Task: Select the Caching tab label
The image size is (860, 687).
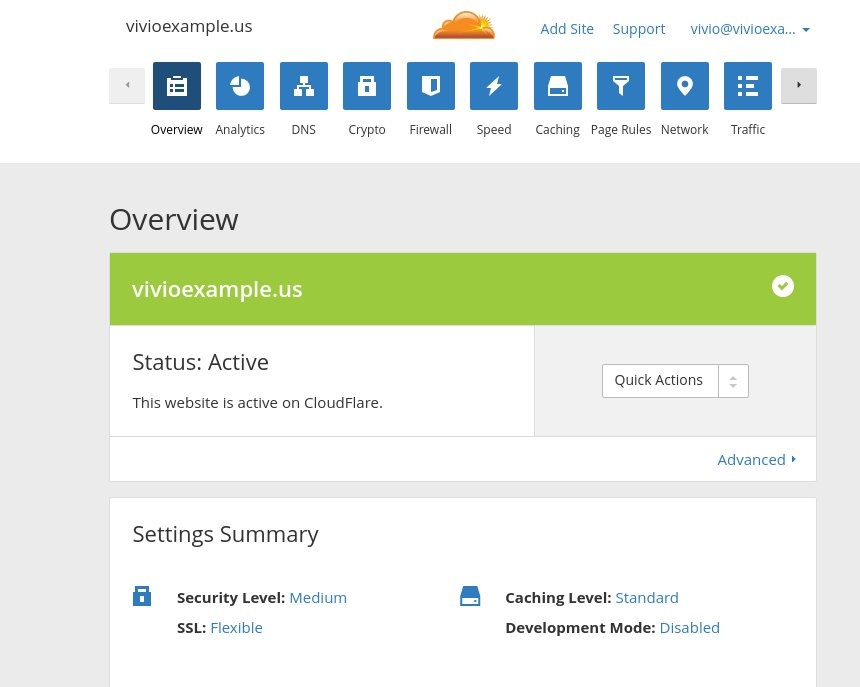Action: point(558,129)
